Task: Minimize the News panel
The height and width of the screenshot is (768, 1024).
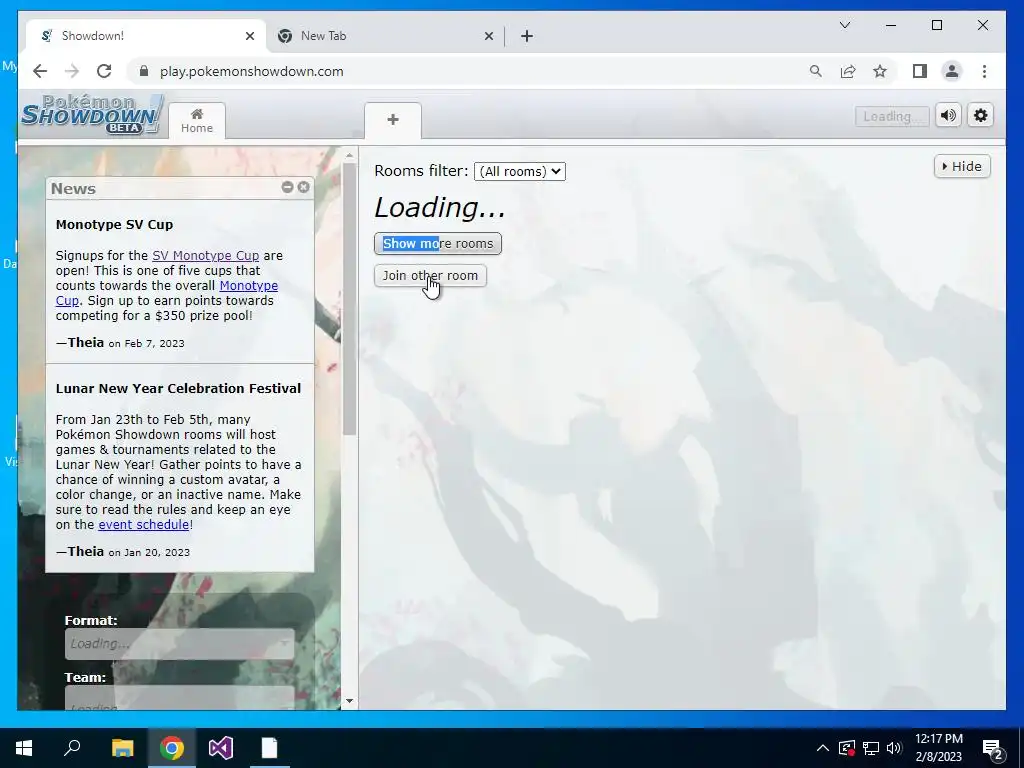Action: (x=287, y=187)
